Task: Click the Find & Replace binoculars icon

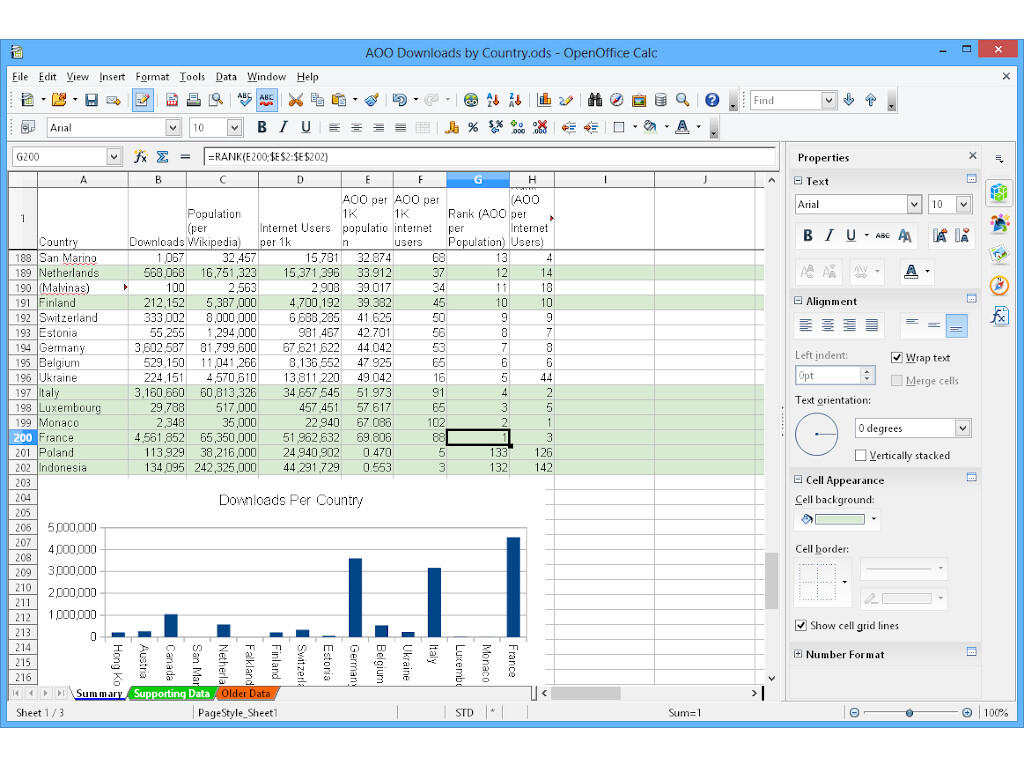Action: click(x=594, y=100)
